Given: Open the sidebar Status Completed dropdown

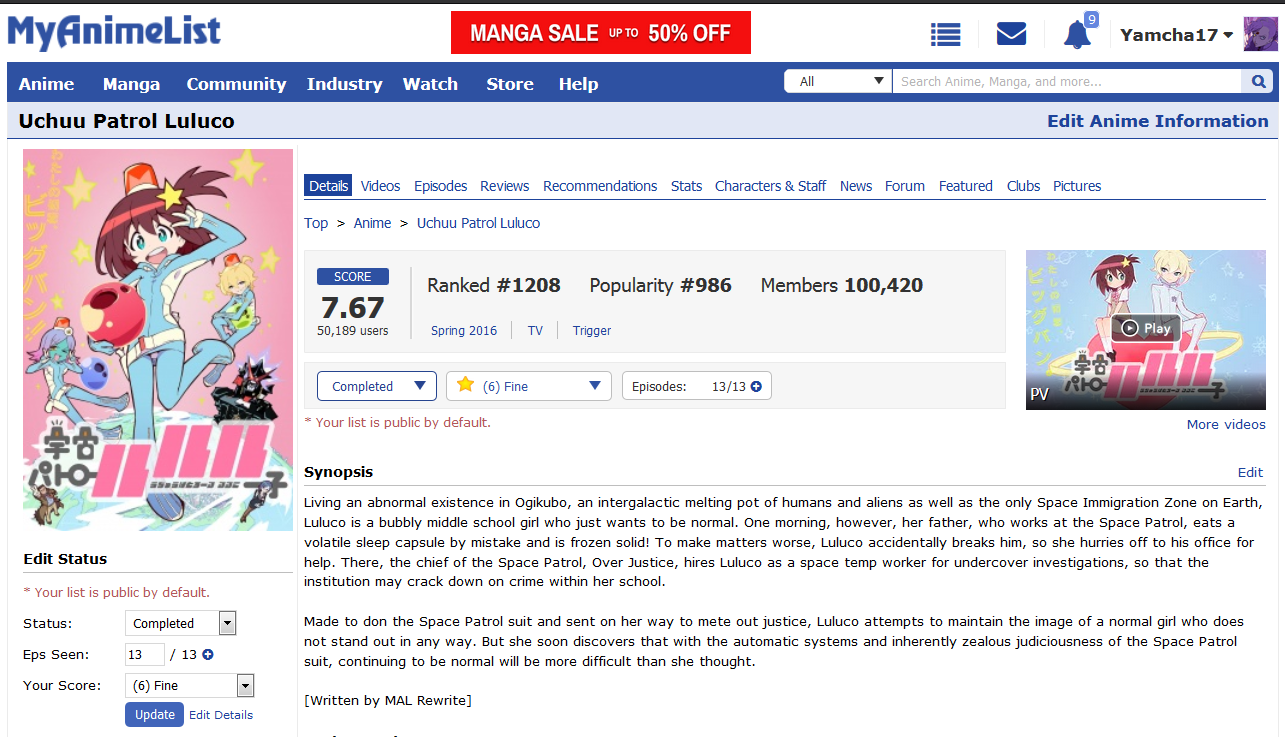Looking at the screenshot, I should (181, 623).
